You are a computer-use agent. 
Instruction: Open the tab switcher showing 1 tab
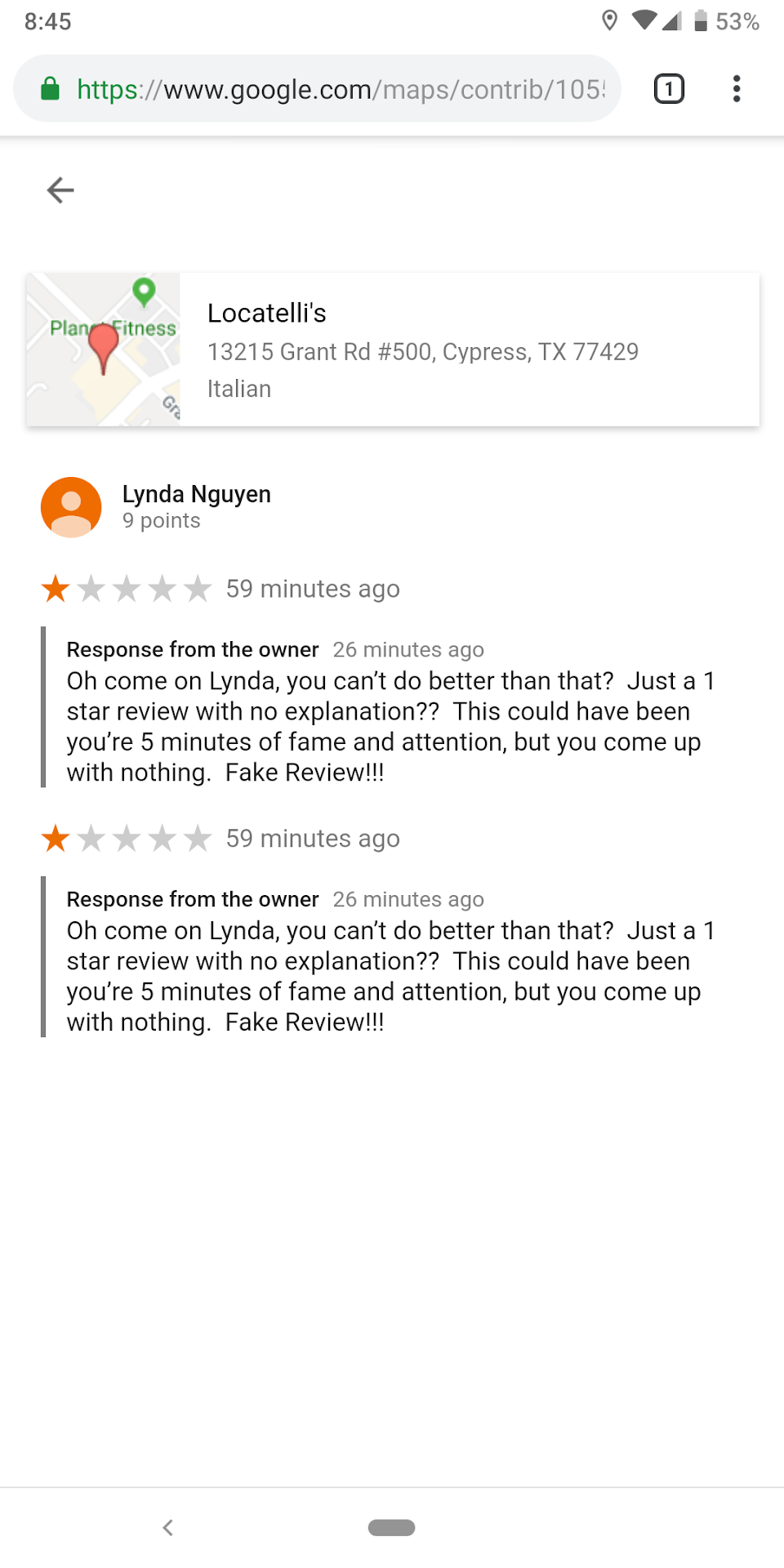(x=669, y=88)
